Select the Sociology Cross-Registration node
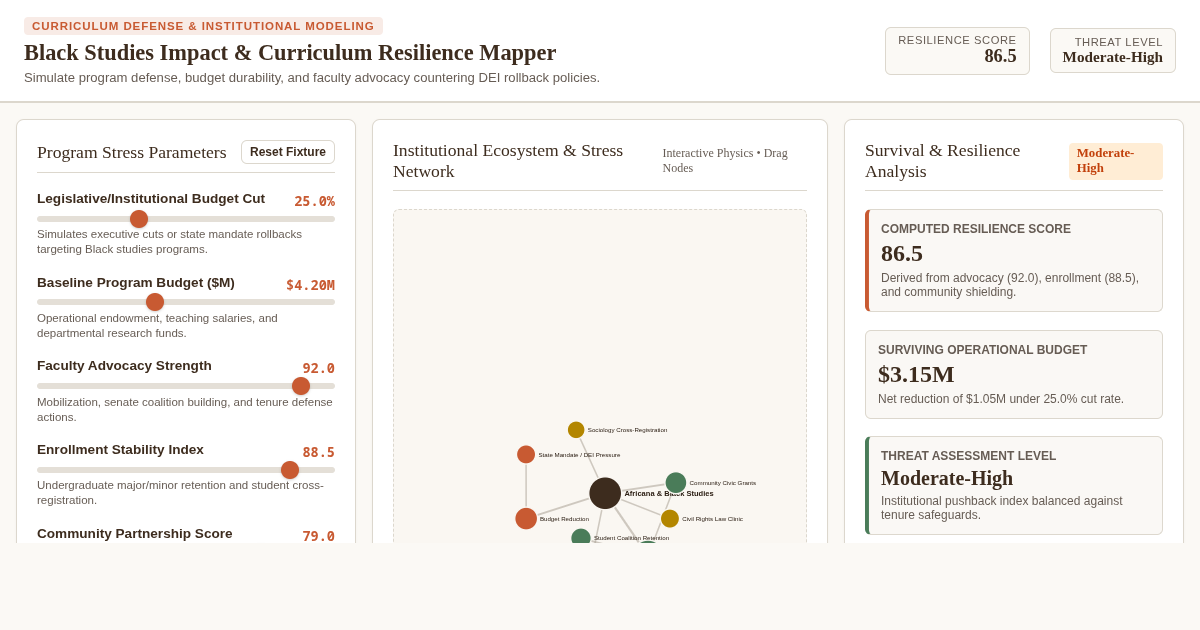The height and width of the screenshot is (630, 1200). pyautogui.click(x=576, y=430)
